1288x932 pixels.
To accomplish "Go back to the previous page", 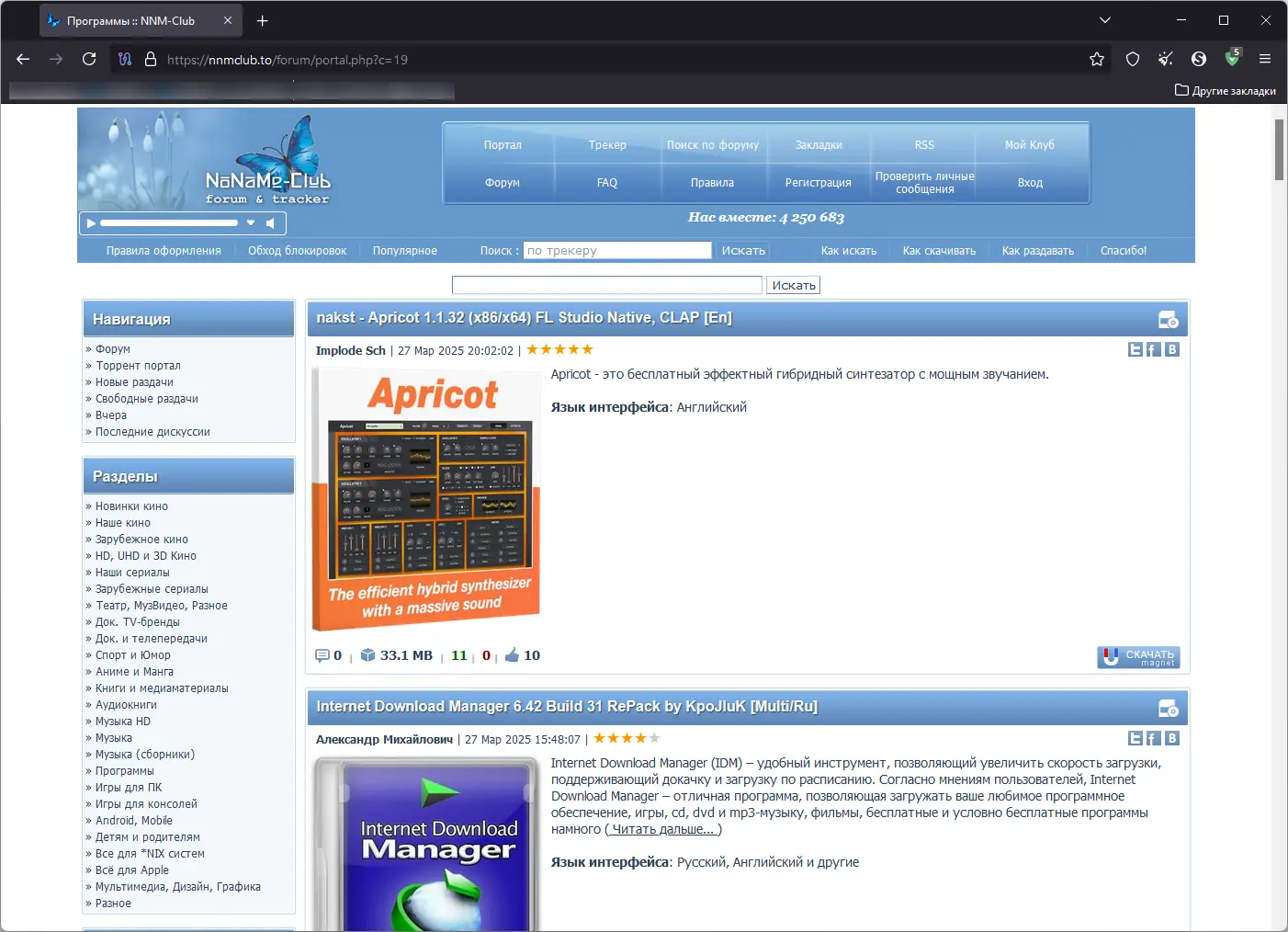I will point(23,59).
